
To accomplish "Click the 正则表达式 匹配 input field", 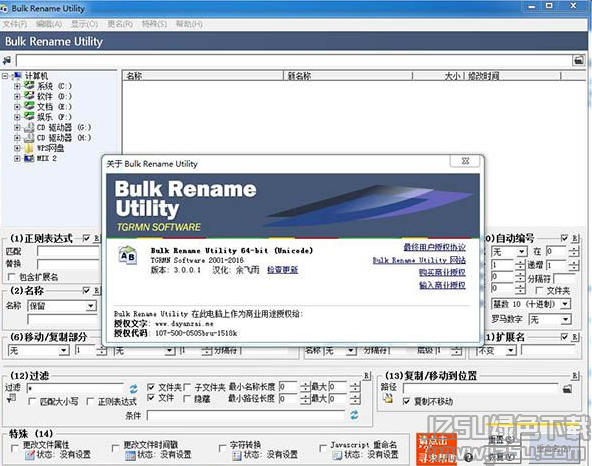I will 69,252.
